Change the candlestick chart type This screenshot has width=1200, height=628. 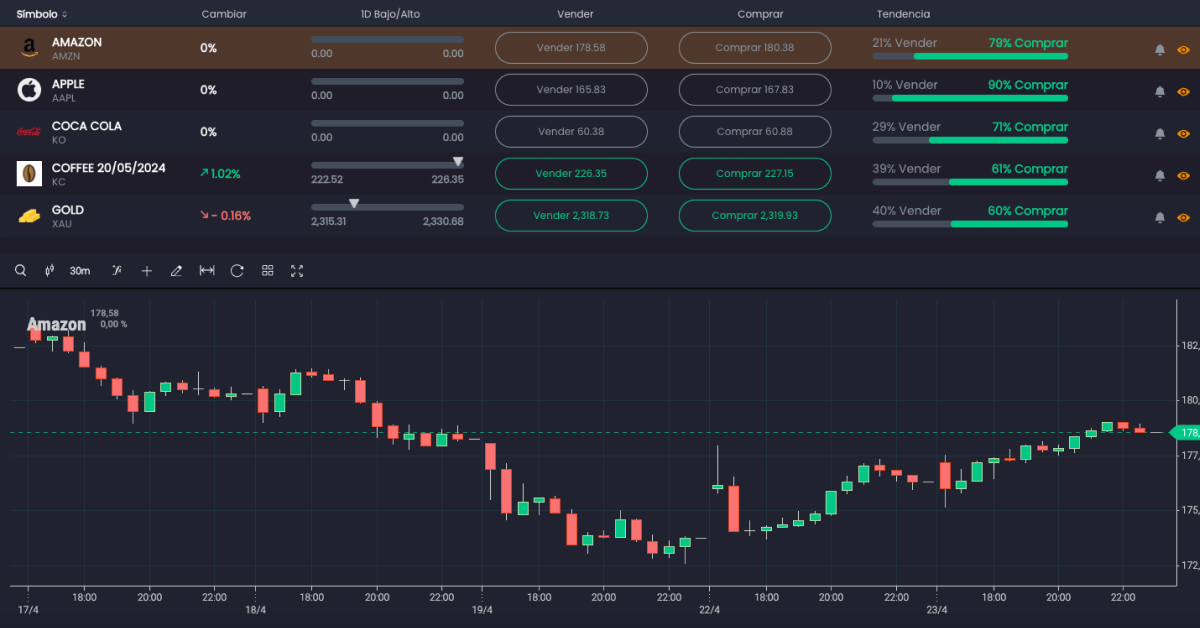click(49, 271)
